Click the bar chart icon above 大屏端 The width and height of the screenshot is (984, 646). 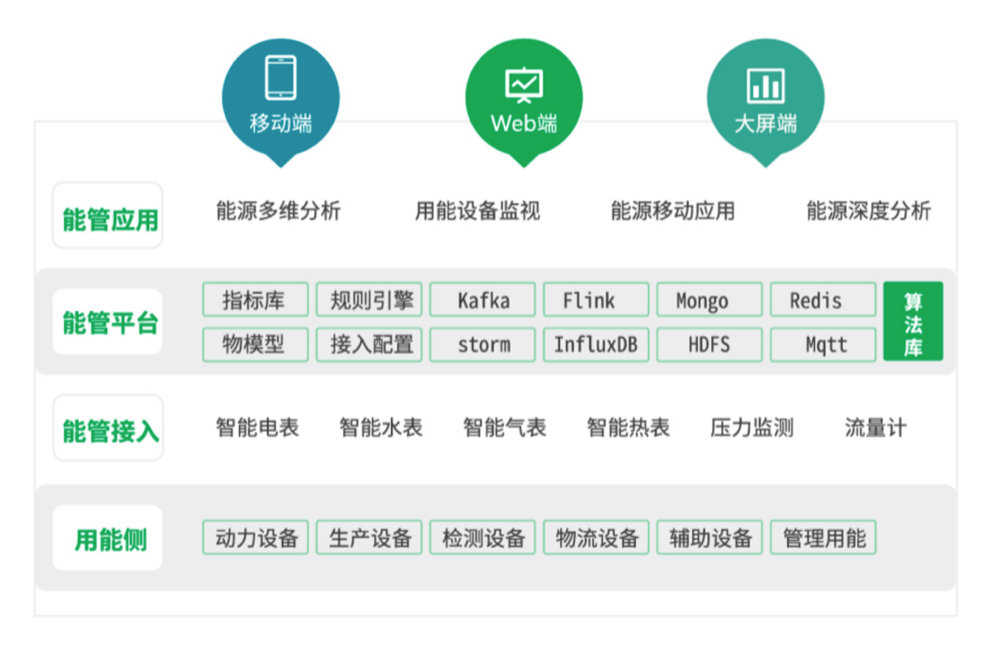click(x=765, y=85)
